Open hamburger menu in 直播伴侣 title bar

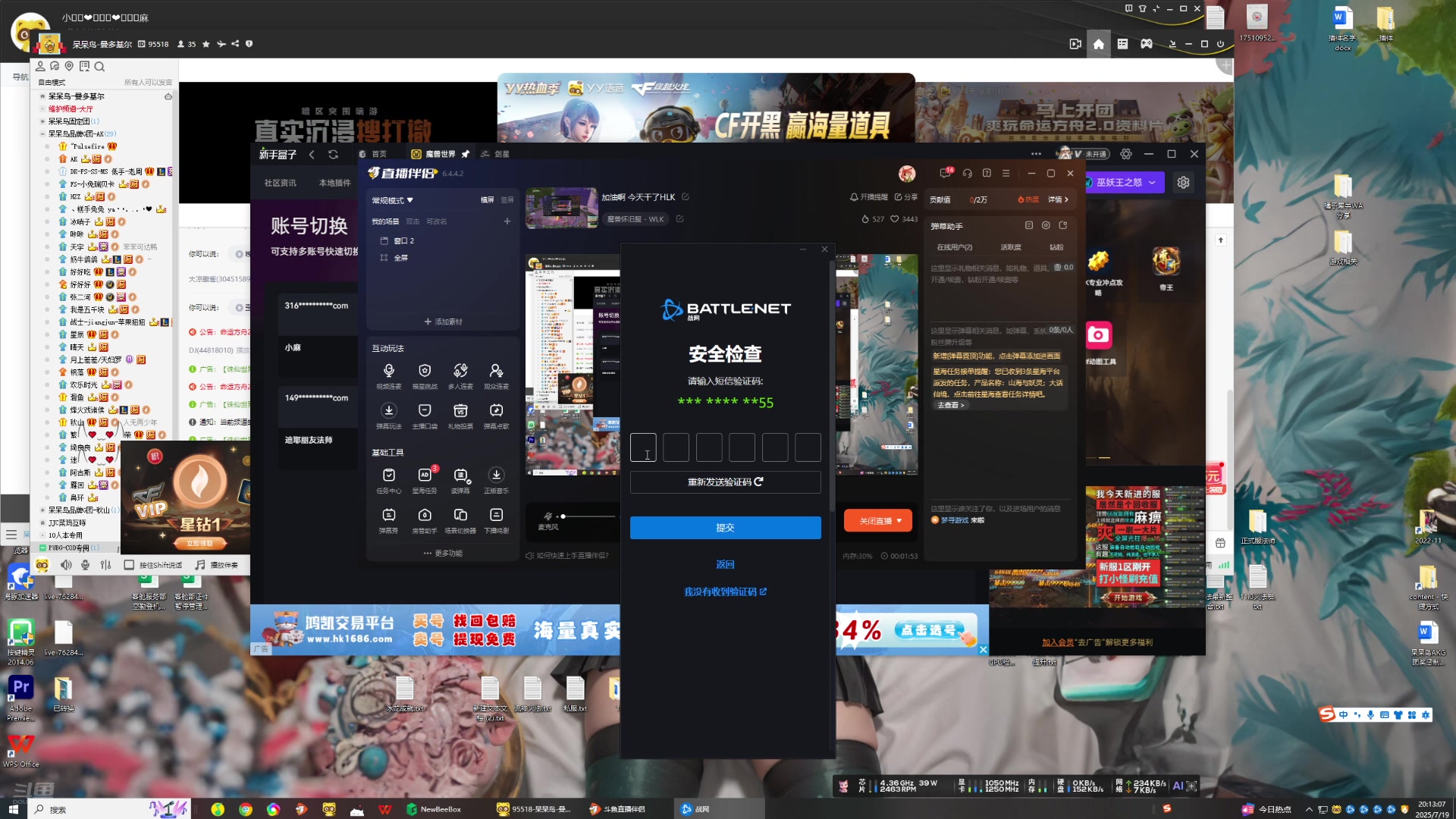(x=1006, y=173)
